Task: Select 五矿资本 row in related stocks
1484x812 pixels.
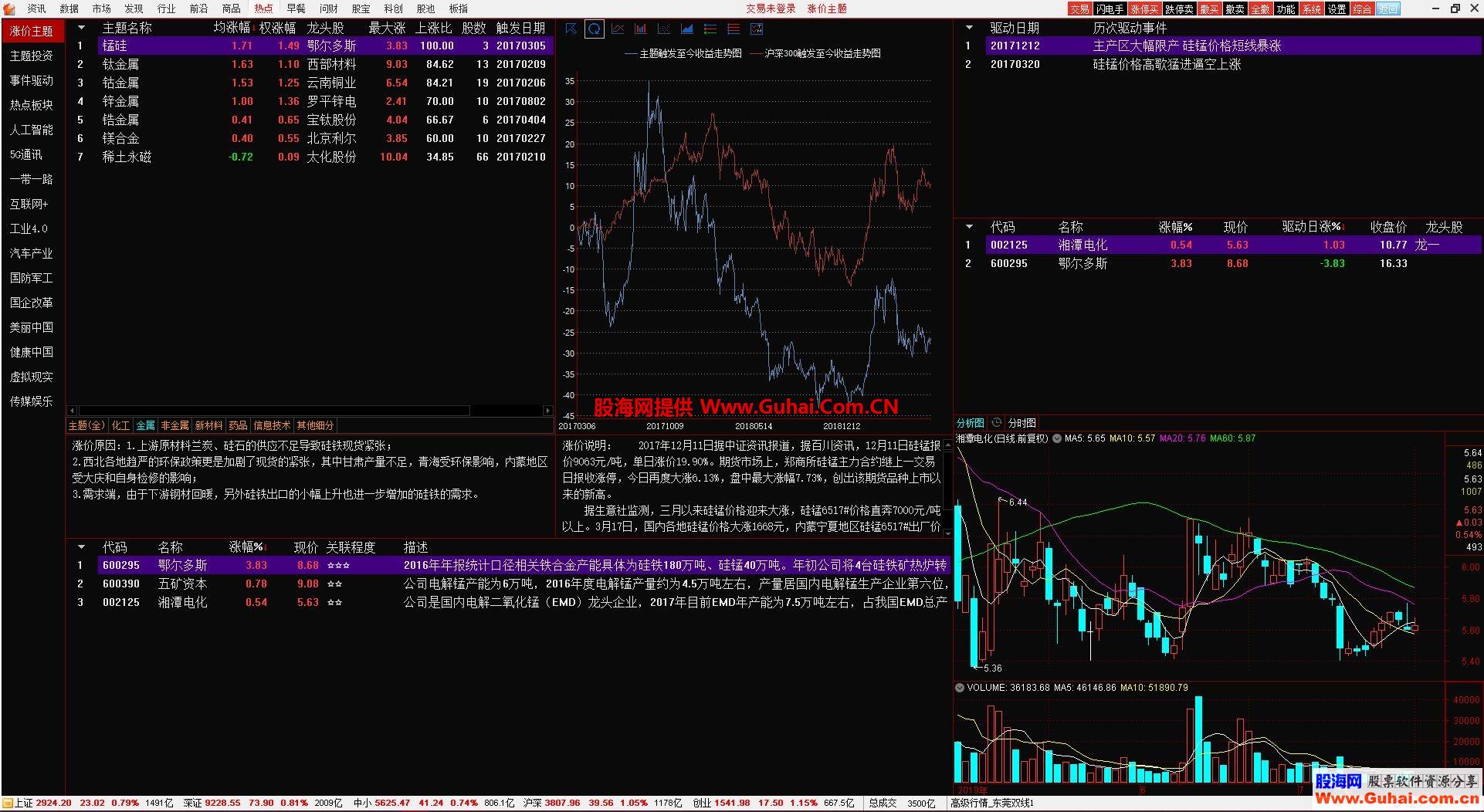Action: (510, 584)
